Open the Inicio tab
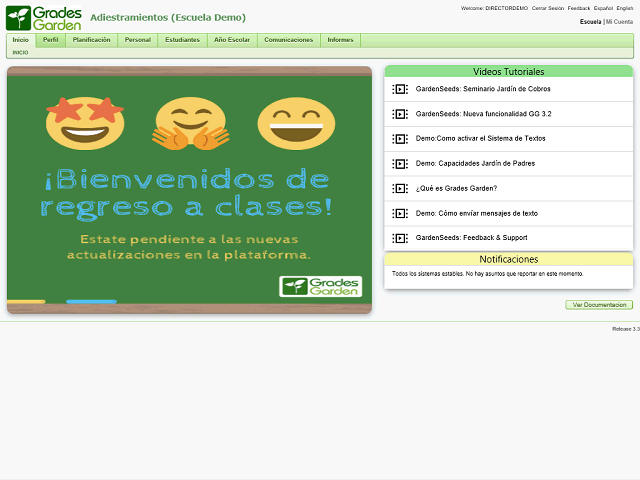 point(20,40)
